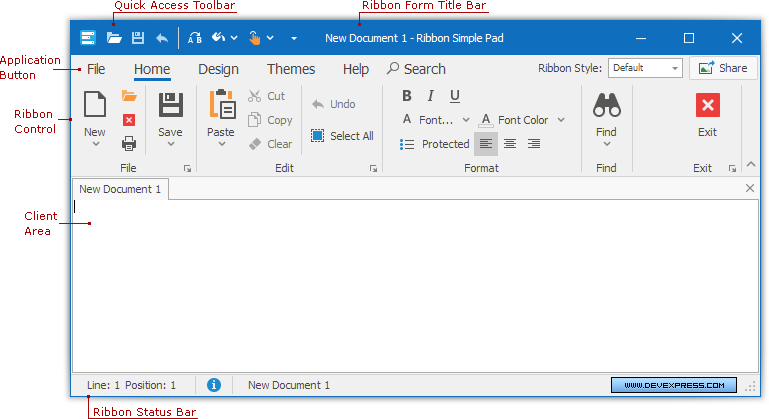Image resolution: width=769 pixels, height=419 pixels.
Task: Toggle Bold formatting
Action: coord(407,96)
